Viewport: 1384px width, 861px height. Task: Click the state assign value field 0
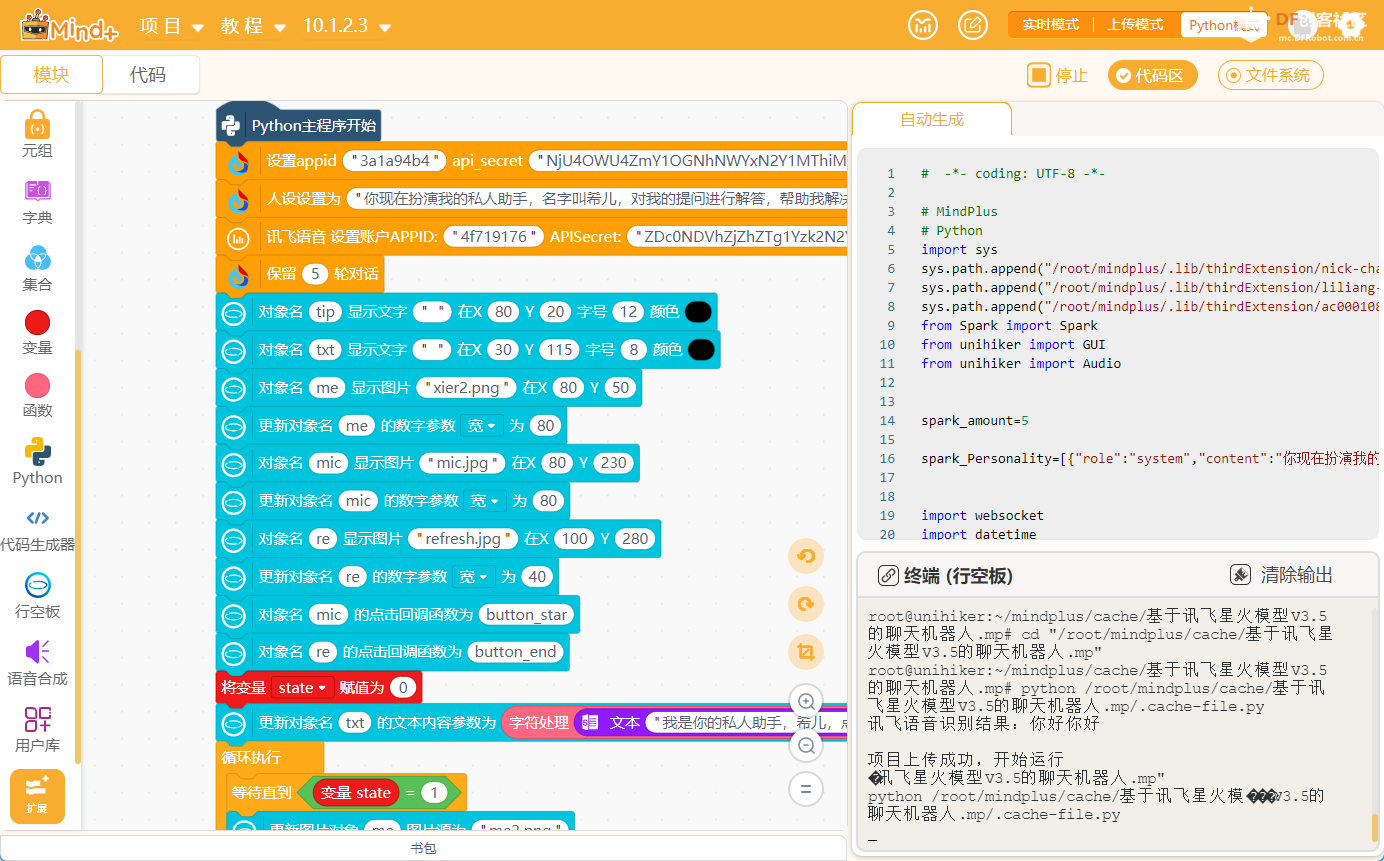402,688
